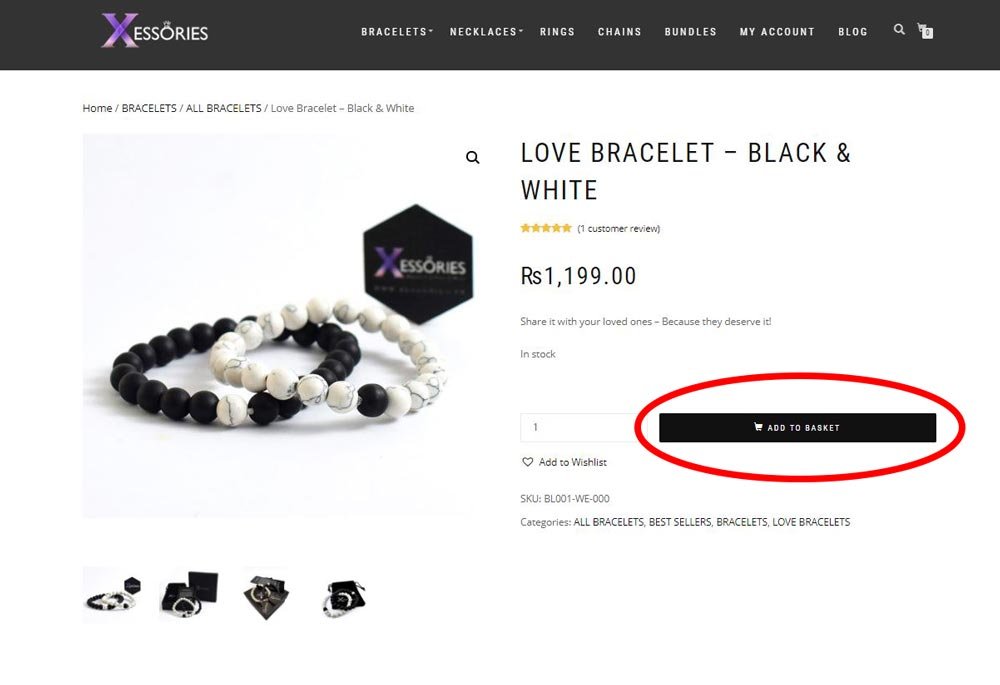1000x685 pixels.
Task: Open the RINGS menu item
Action: pyautogui.click(x=557, y=32)
